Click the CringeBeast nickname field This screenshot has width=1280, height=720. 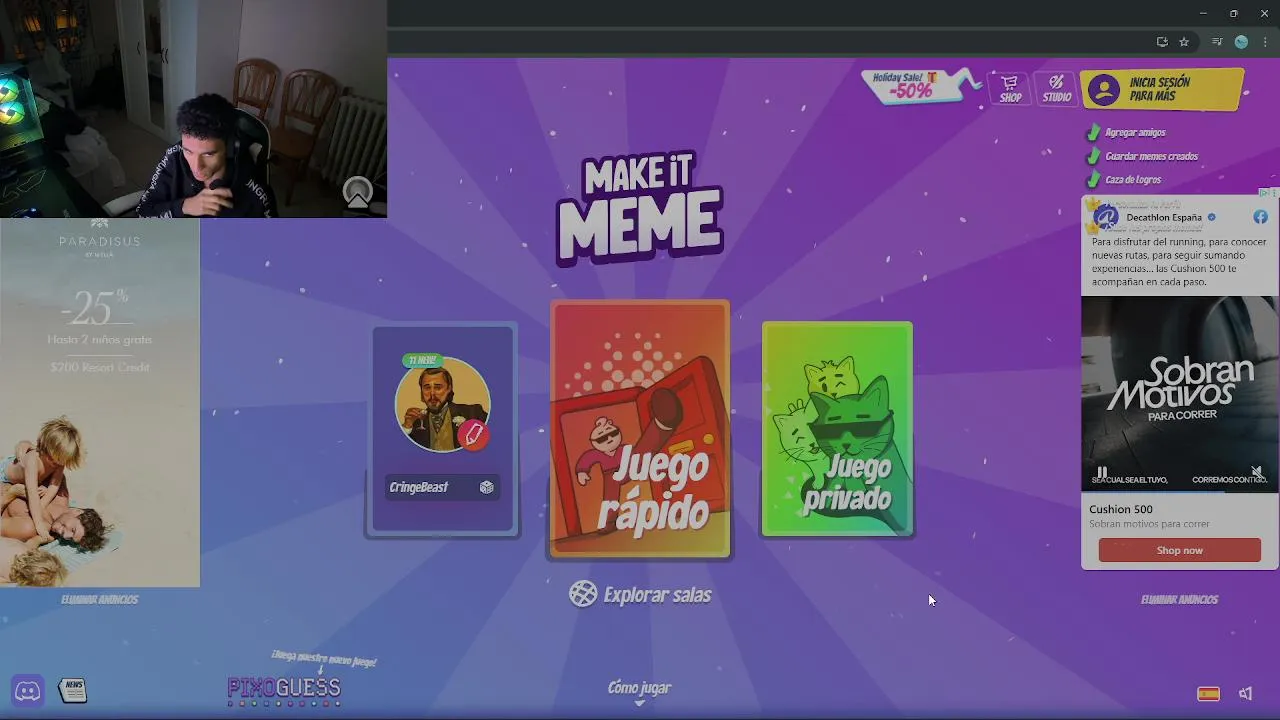pos(442,487)
